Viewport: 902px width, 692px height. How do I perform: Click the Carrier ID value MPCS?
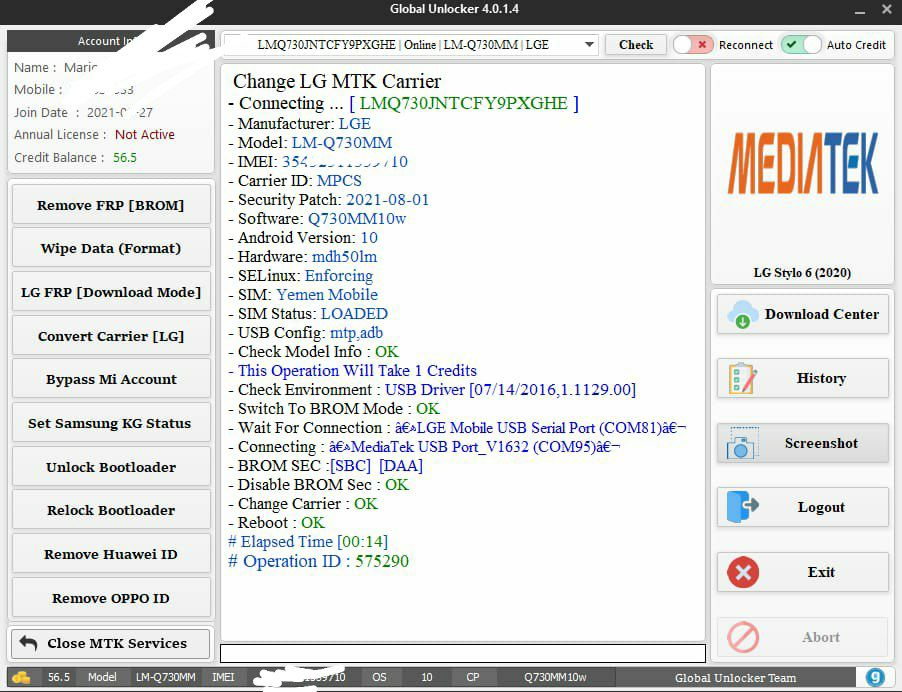339,181
